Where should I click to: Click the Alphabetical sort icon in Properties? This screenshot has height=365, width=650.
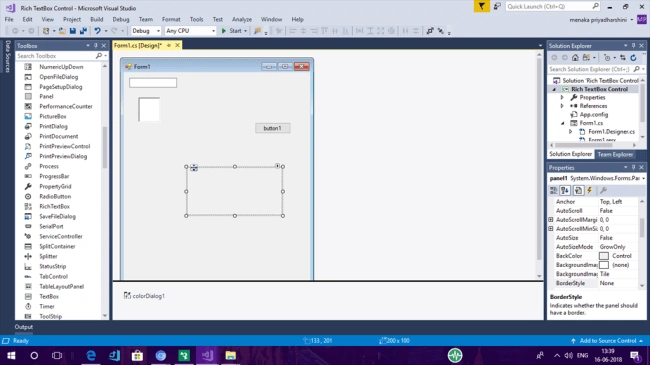point(565,190)
